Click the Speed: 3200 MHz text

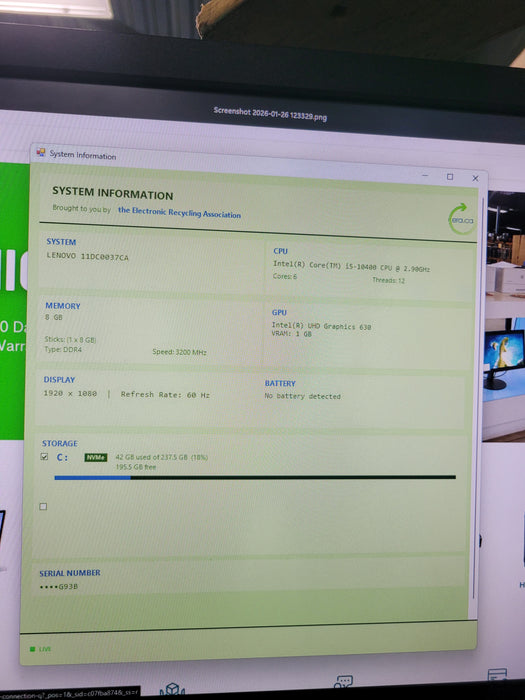pos(179,352)
